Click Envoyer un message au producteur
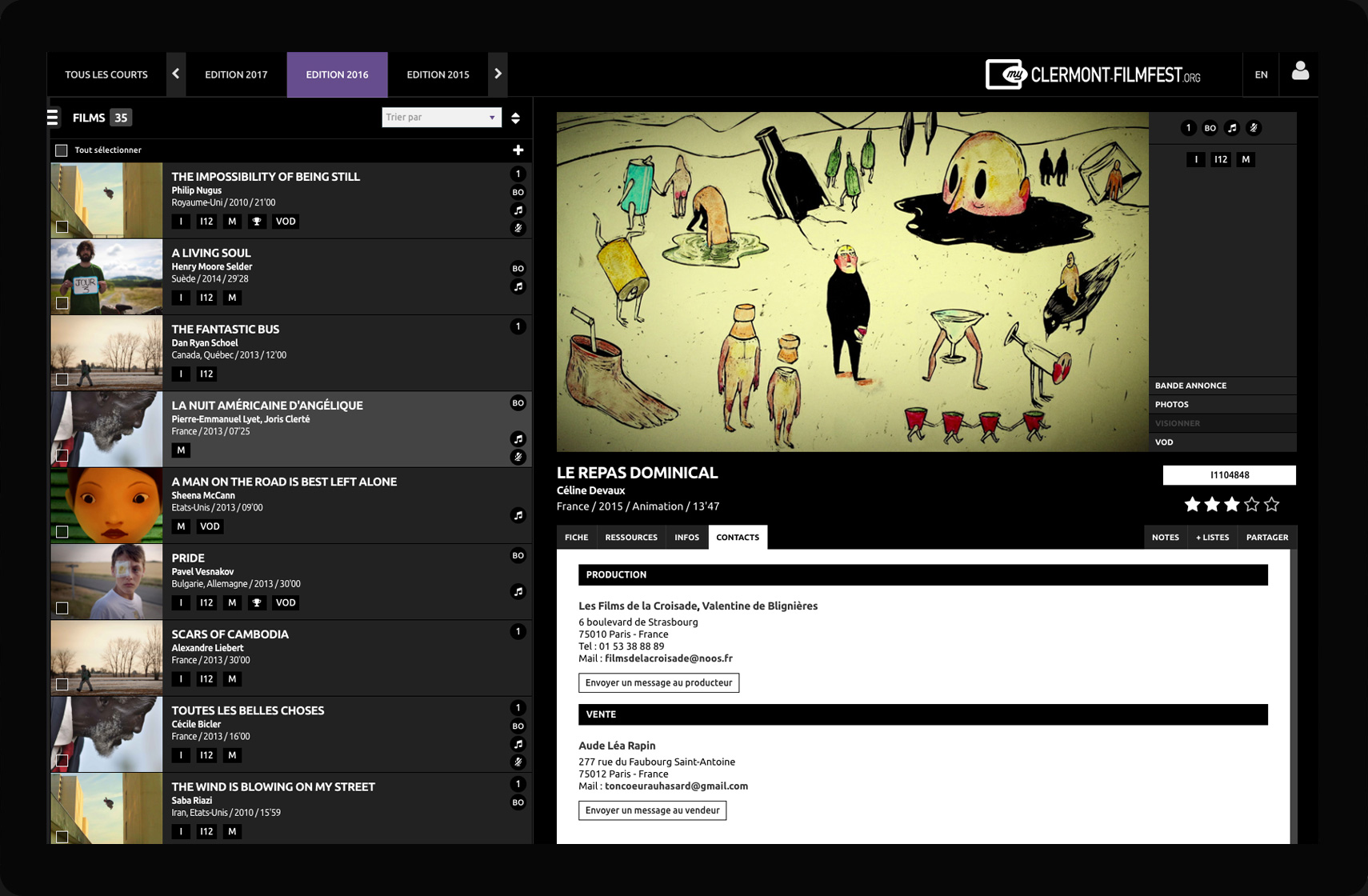 click(x=658, y=683)
